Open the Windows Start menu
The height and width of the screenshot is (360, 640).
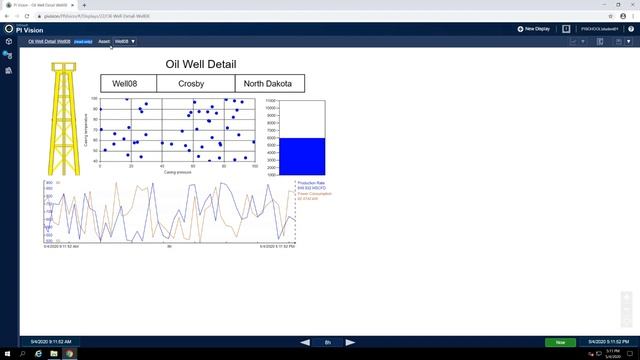click(7, 353)
